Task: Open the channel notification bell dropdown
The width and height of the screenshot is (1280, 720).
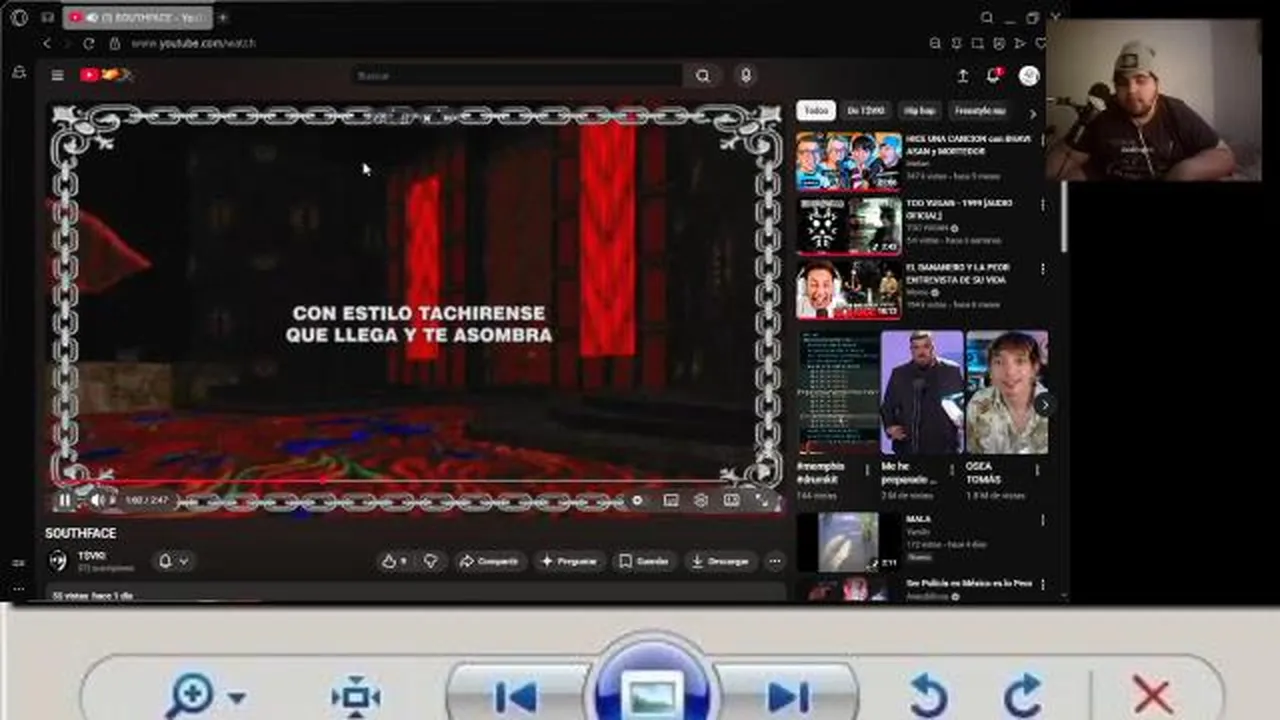Action: click(x=173, y=562)
